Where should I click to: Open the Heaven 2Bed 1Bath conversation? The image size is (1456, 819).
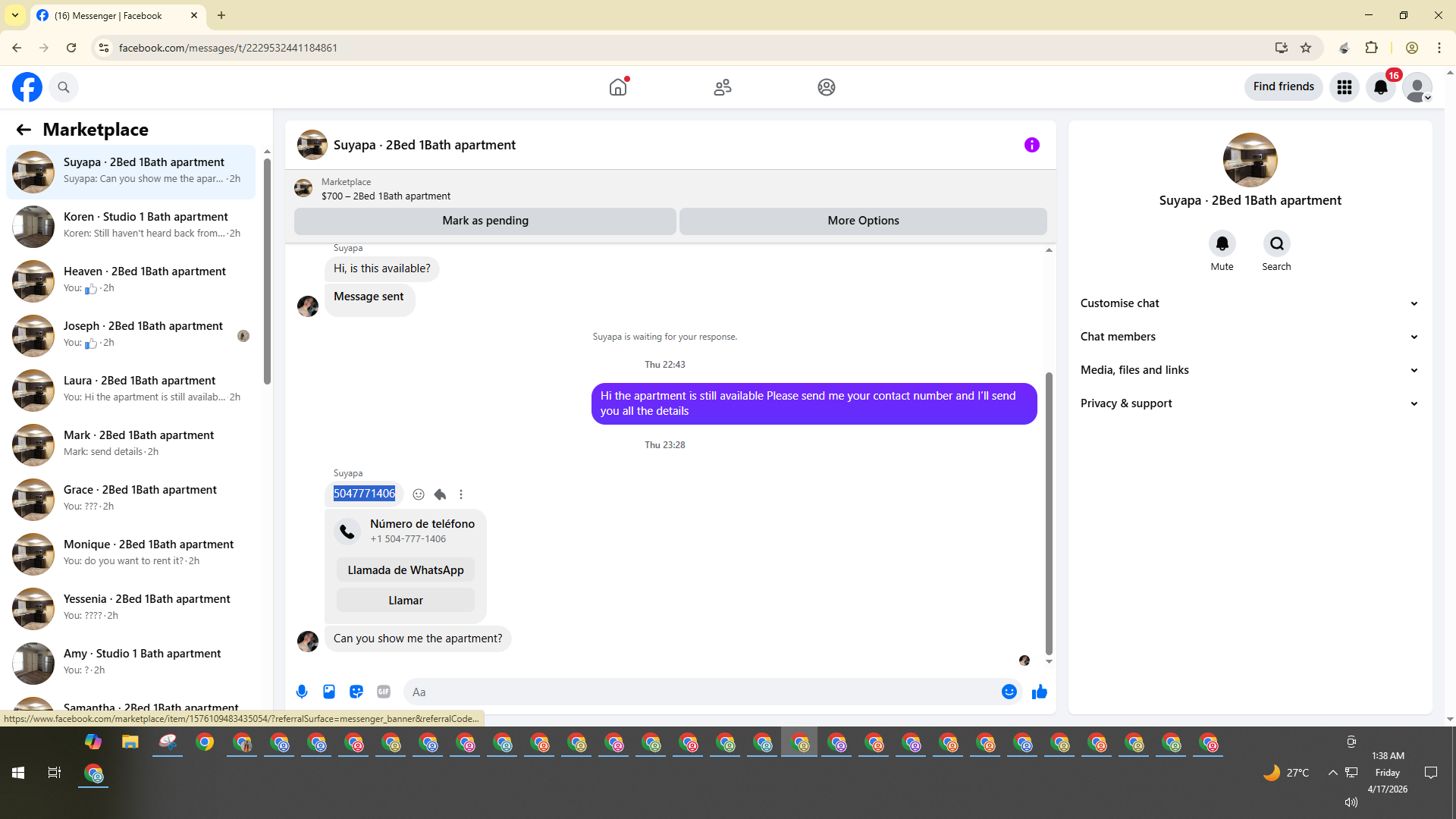(131, 281)
